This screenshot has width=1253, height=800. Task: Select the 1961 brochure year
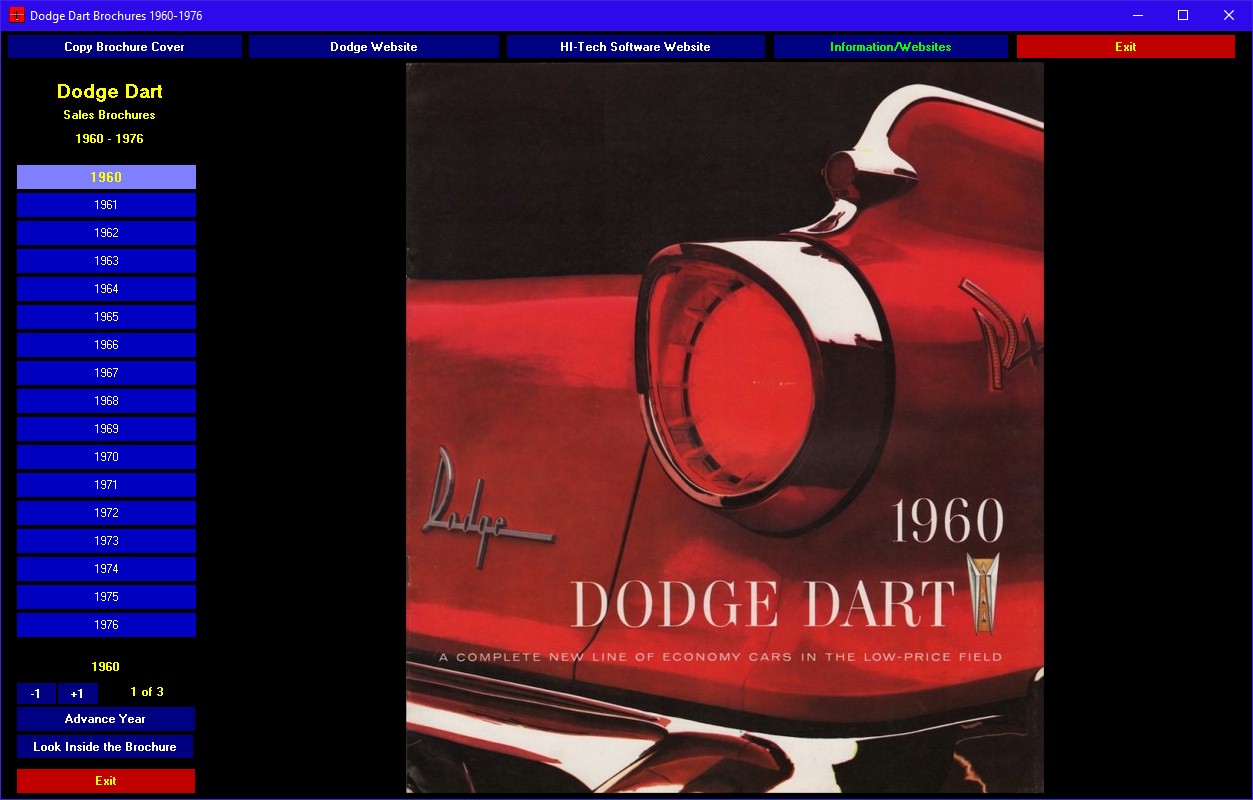(106, 205)
